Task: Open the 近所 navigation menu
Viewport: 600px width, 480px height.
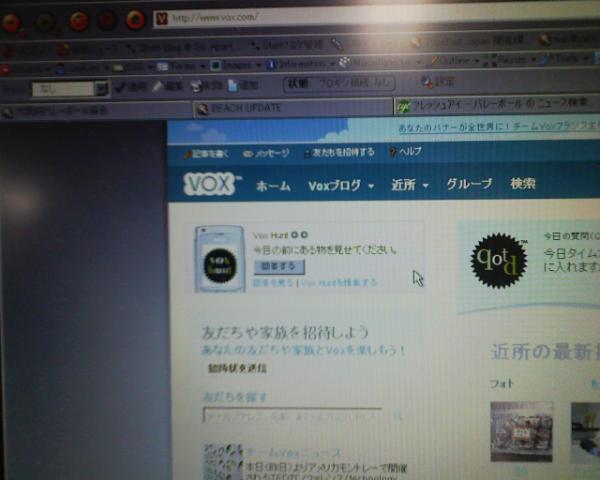Action: point(409,185)
